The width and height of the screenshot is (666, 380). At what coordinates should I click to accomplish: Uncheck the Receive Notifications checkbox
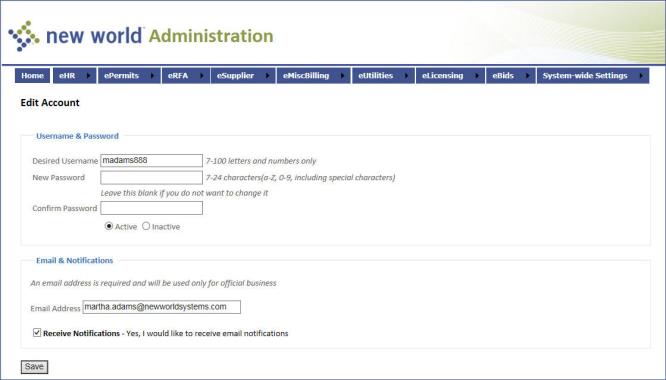pyautogui.click(x=37, y=332)
